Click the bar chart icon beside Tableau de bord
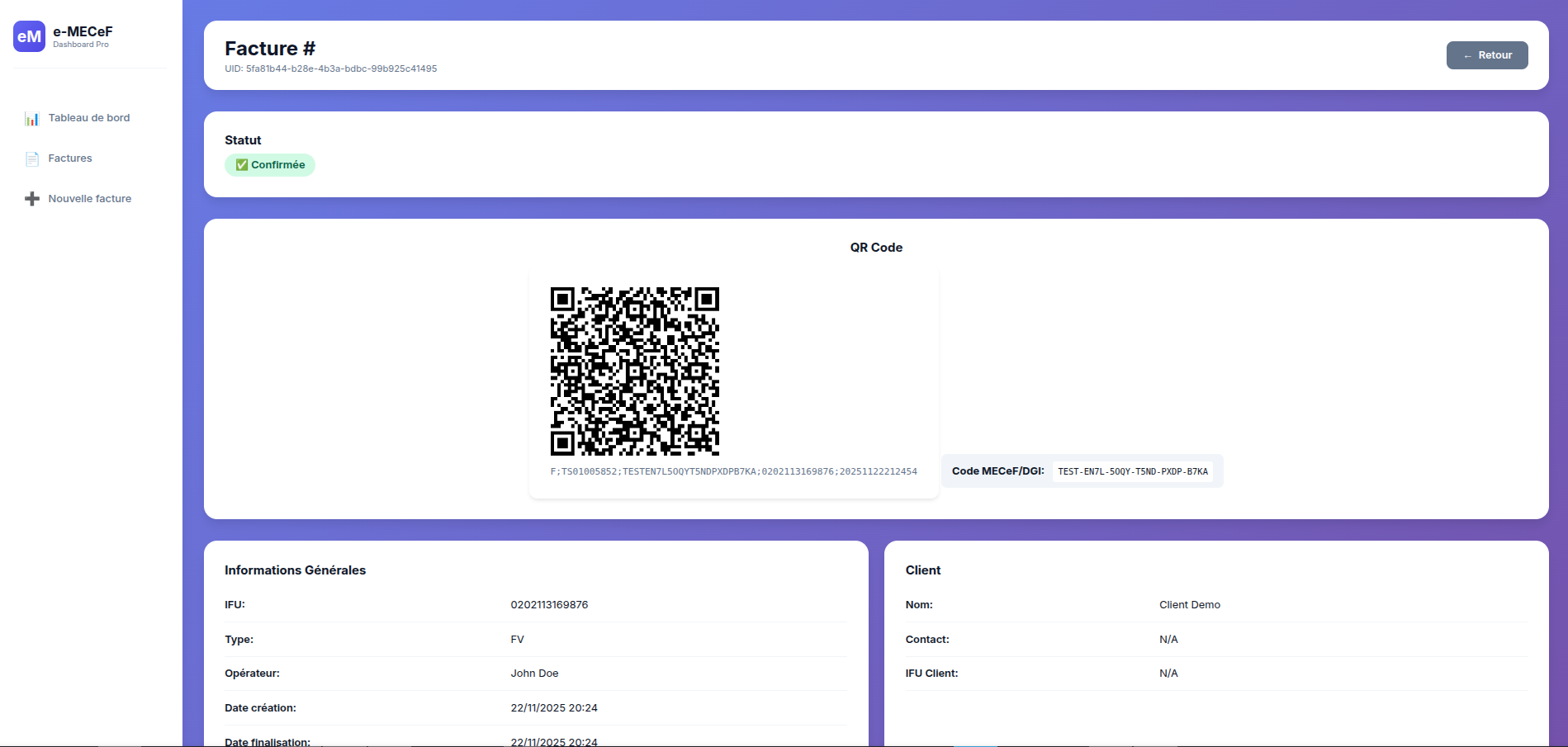Viewport: 1568px width, 747px height. click(x=32, y=118)
